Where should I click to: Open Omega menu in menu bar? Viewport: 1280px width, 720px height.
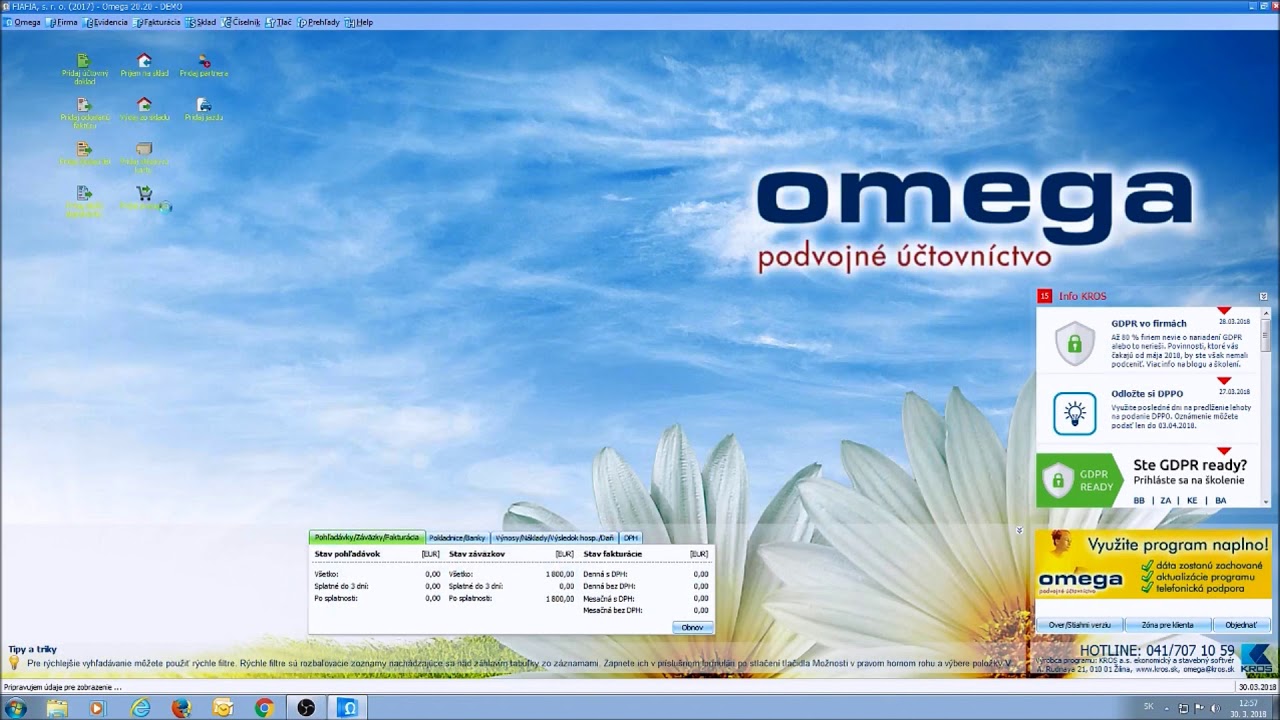[x=22, y=22]
